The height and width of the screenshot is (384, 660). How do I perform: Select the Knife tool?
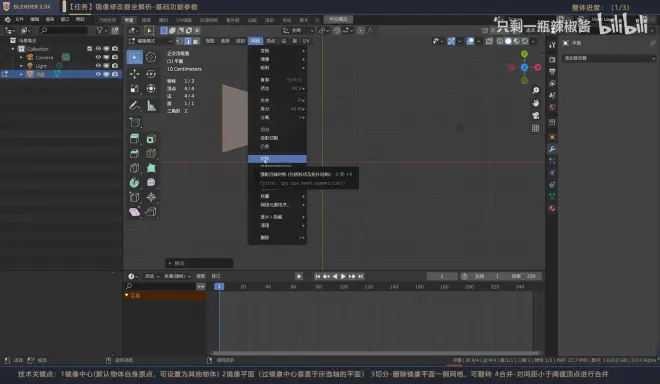pos(134,168)
